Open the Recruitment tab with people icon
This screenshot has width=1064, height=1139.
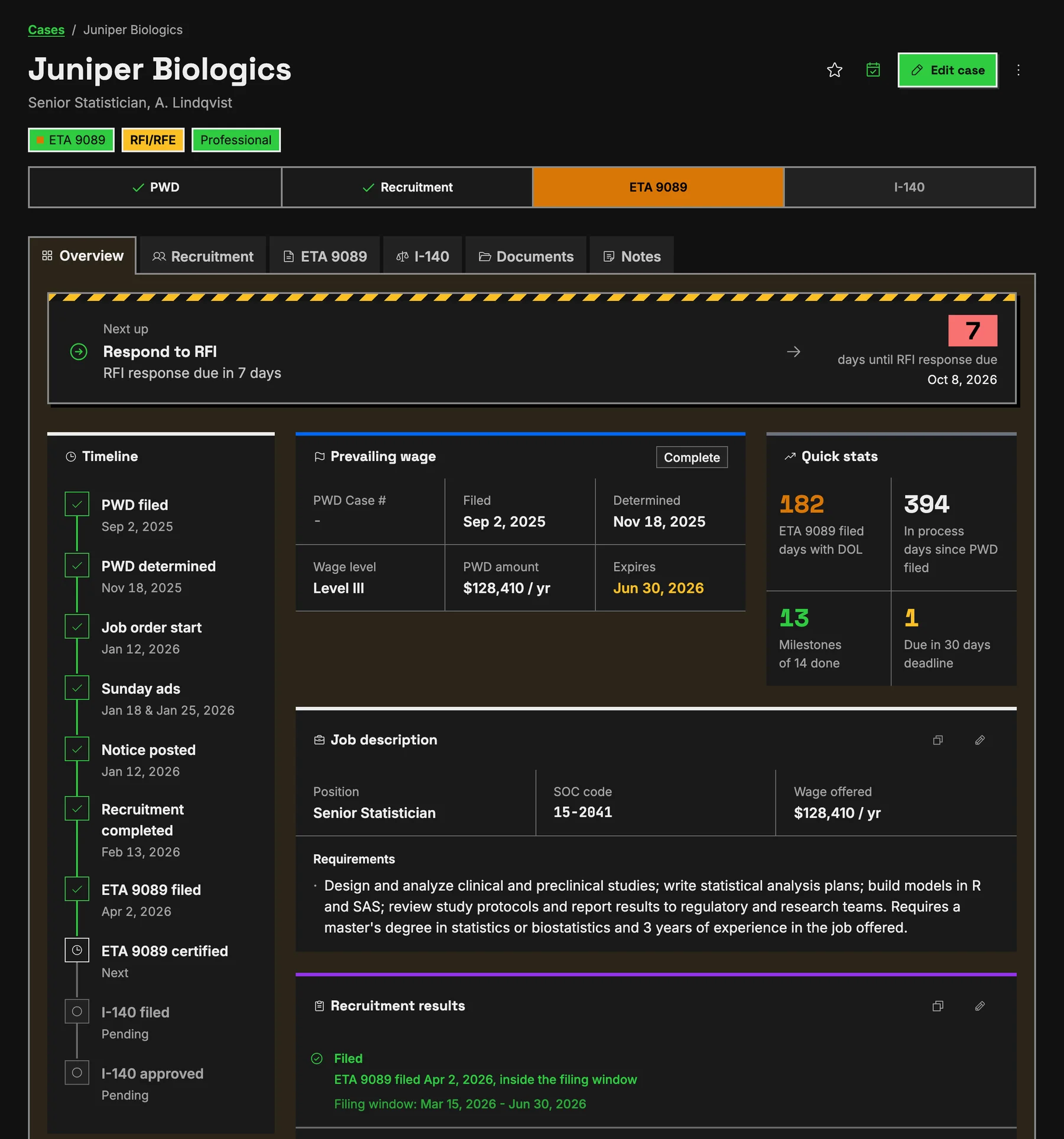203,257
